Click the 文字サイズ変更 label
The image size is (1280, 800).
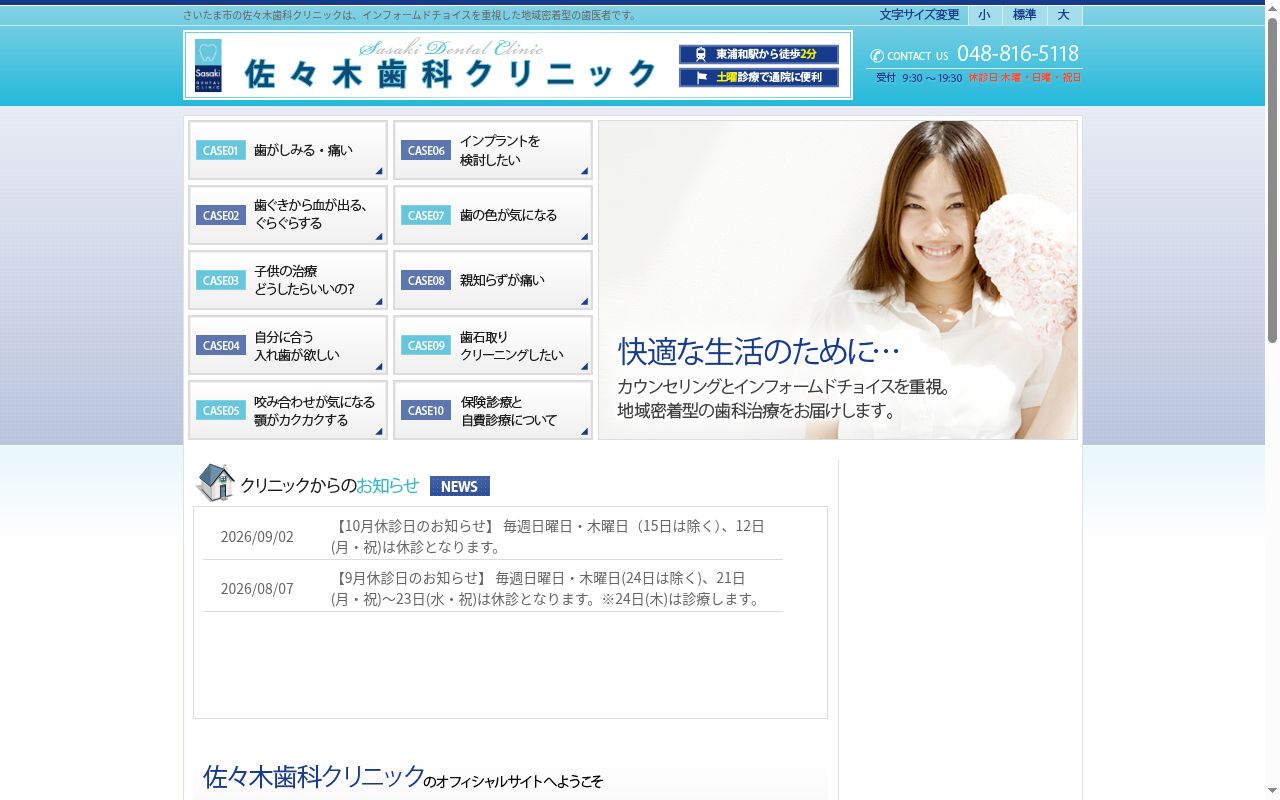click(x=919, y=15)
